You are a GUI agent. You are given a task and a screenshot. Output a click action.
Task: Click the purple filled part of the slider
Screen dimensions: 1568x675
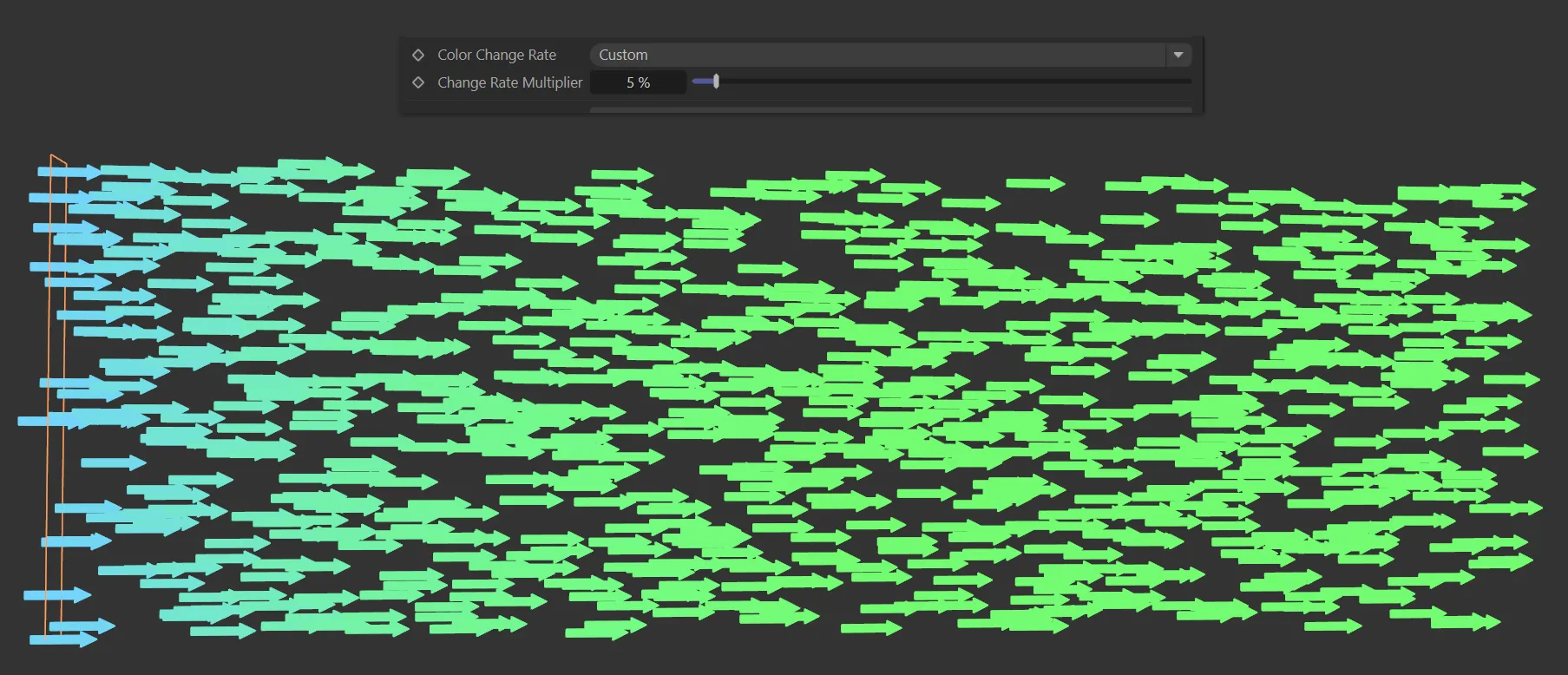[702, 82]
